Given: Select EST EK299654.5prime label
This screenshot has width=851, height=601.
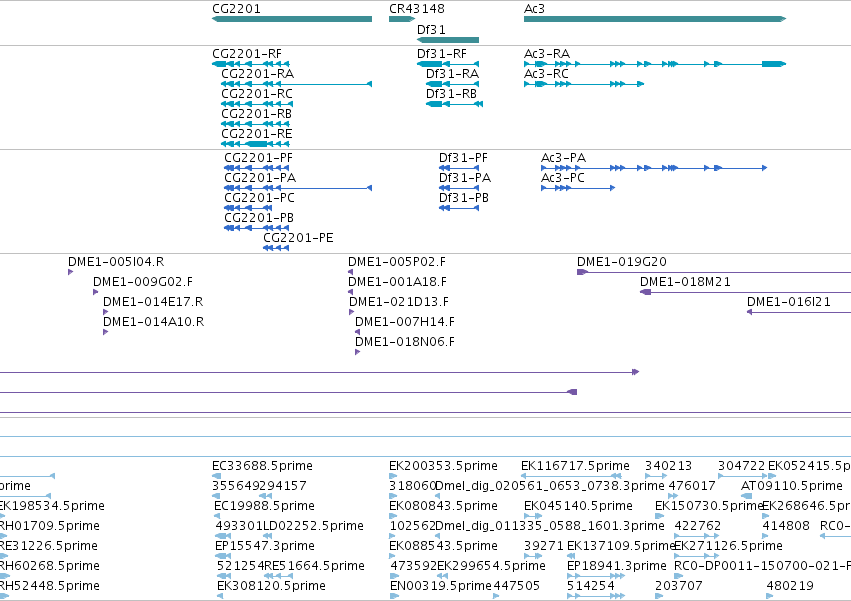Looking at the screenshot, I should click(x=491, y=567).
